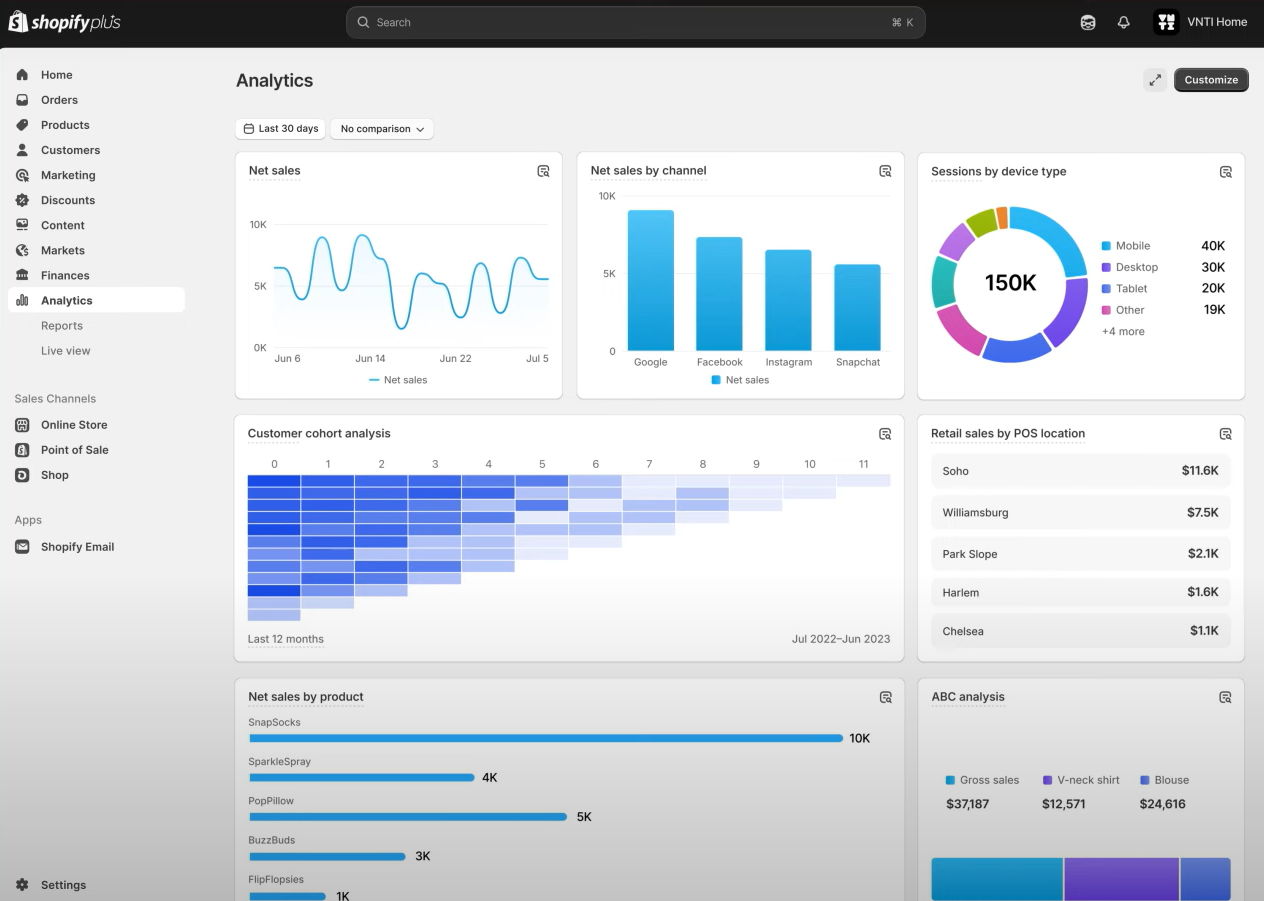This screenshot has height=901, width=1264.
Task: Open report icon on Sessions by device type
Action: [x=1226, y=172]
